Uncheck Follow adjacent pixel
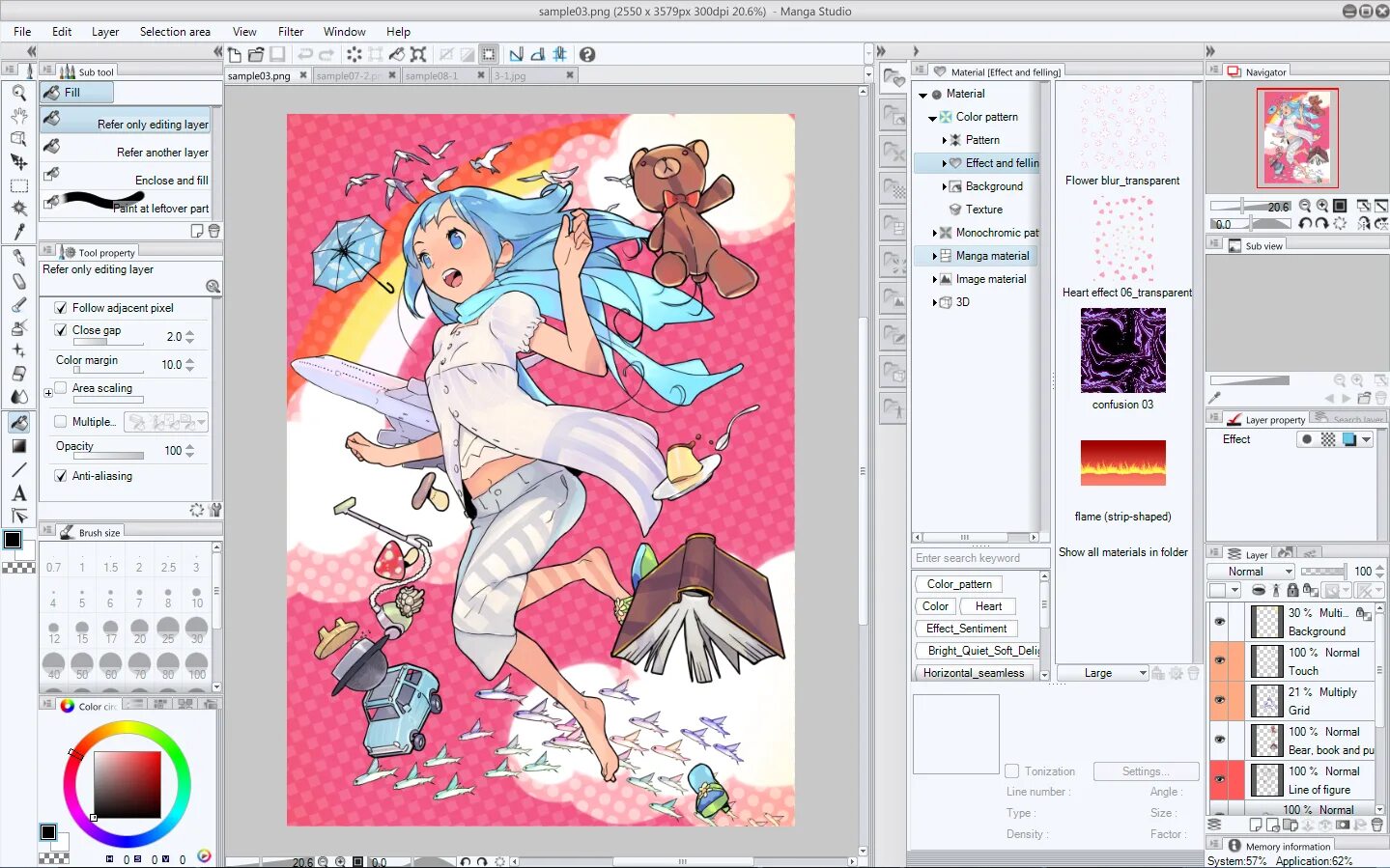Screen dimensions: 1390x868 pos(61,308)
